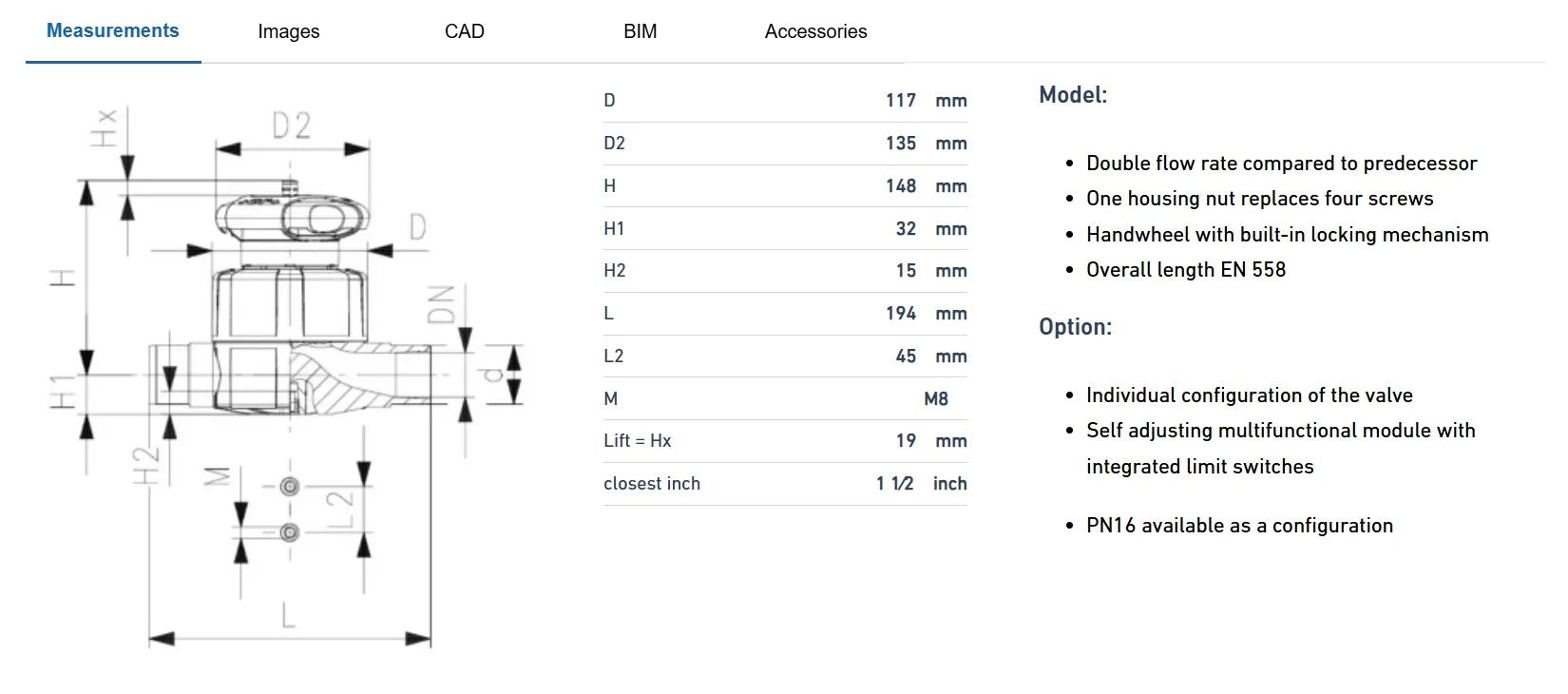Click the L2 45 mm row
The height and width of the screenshot is (694, 1568).
coord(785,357)
